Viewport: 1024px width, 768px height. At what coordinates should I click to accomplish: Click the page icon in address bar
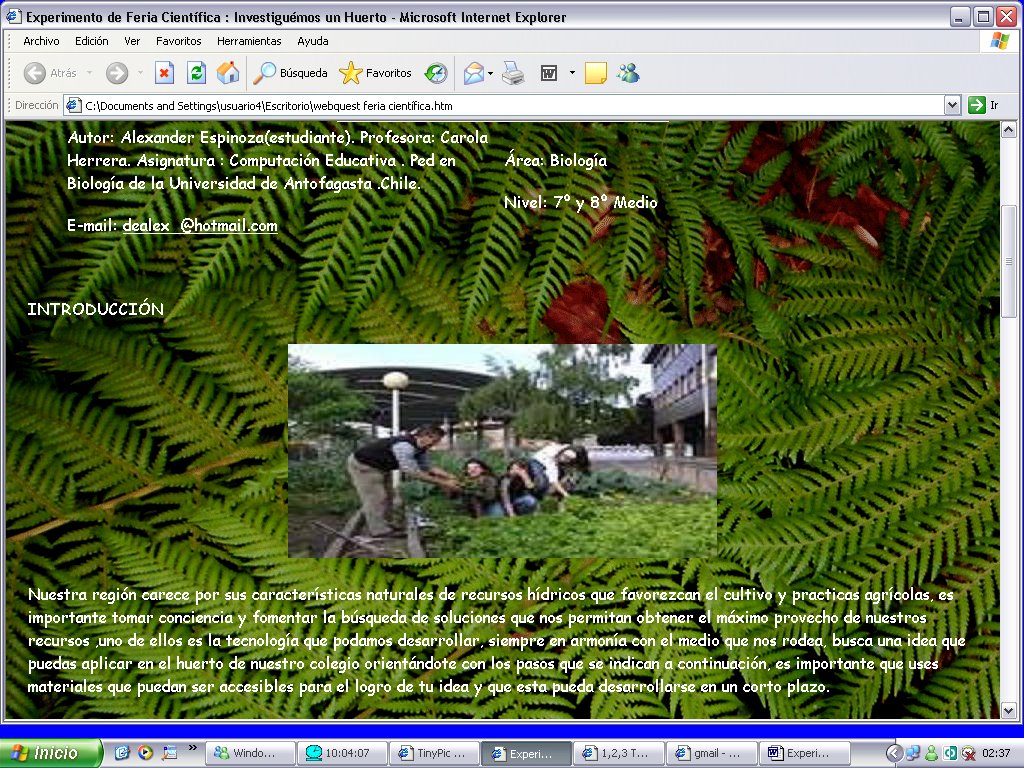point(74,105)
